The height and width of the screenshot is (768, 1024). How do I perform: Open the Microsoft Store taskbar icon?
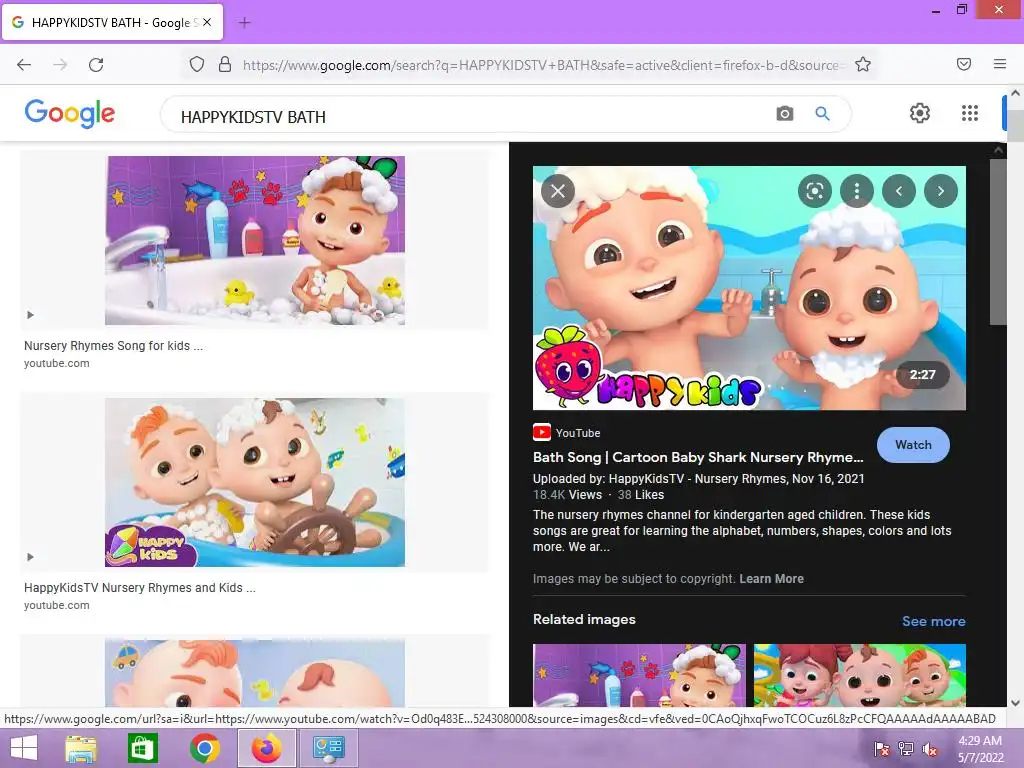click(x=142, y=748)
